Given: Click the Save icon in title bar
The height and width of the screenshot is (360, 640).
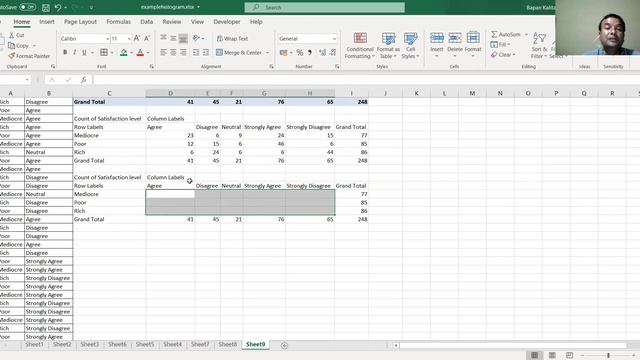Looking at the screenshot, I should (46, 7).
